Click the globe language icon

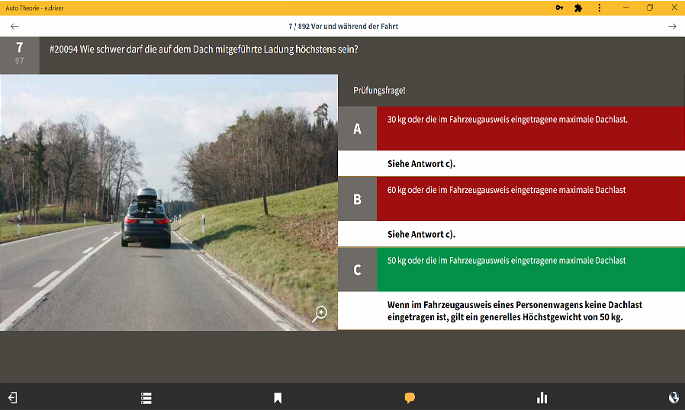(674, 398)
